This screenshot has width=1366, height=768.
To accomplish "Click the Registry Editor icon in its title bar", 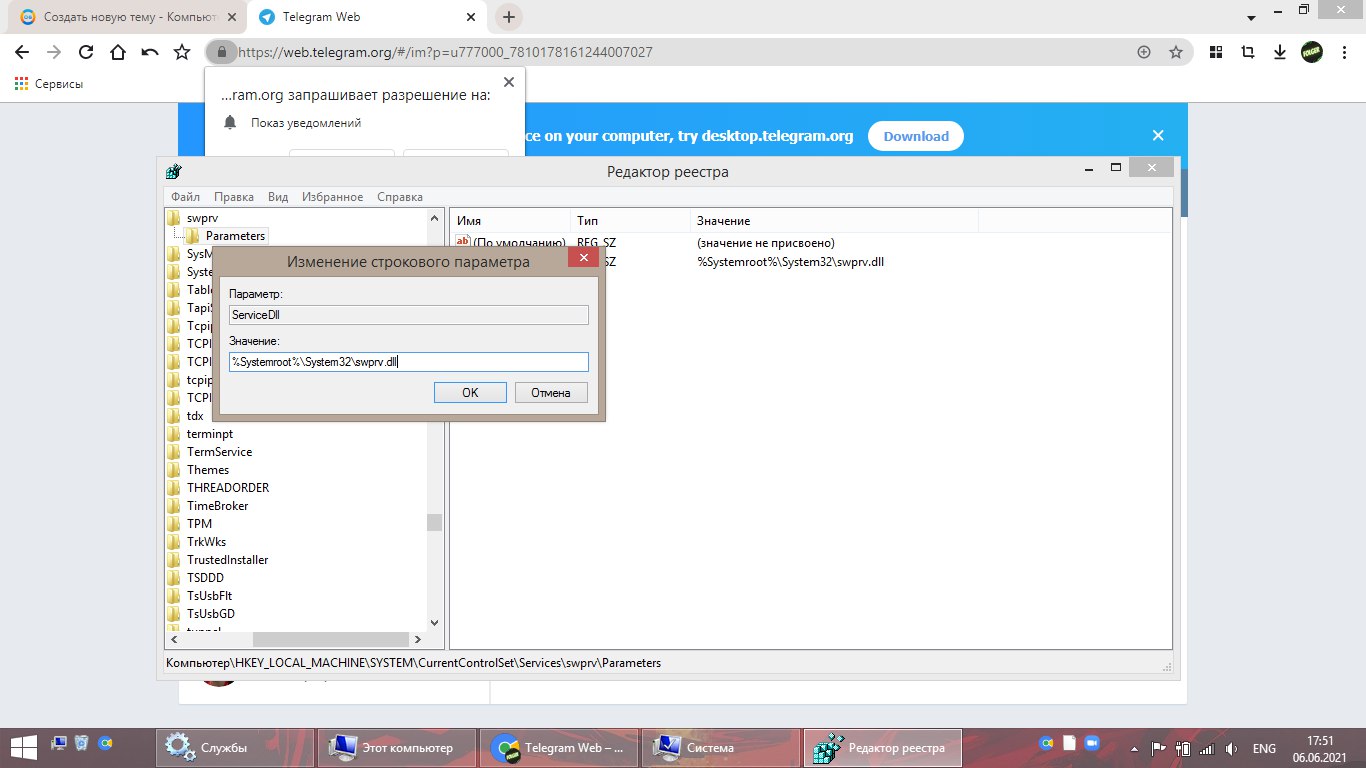I will click(x=174, y=171).
